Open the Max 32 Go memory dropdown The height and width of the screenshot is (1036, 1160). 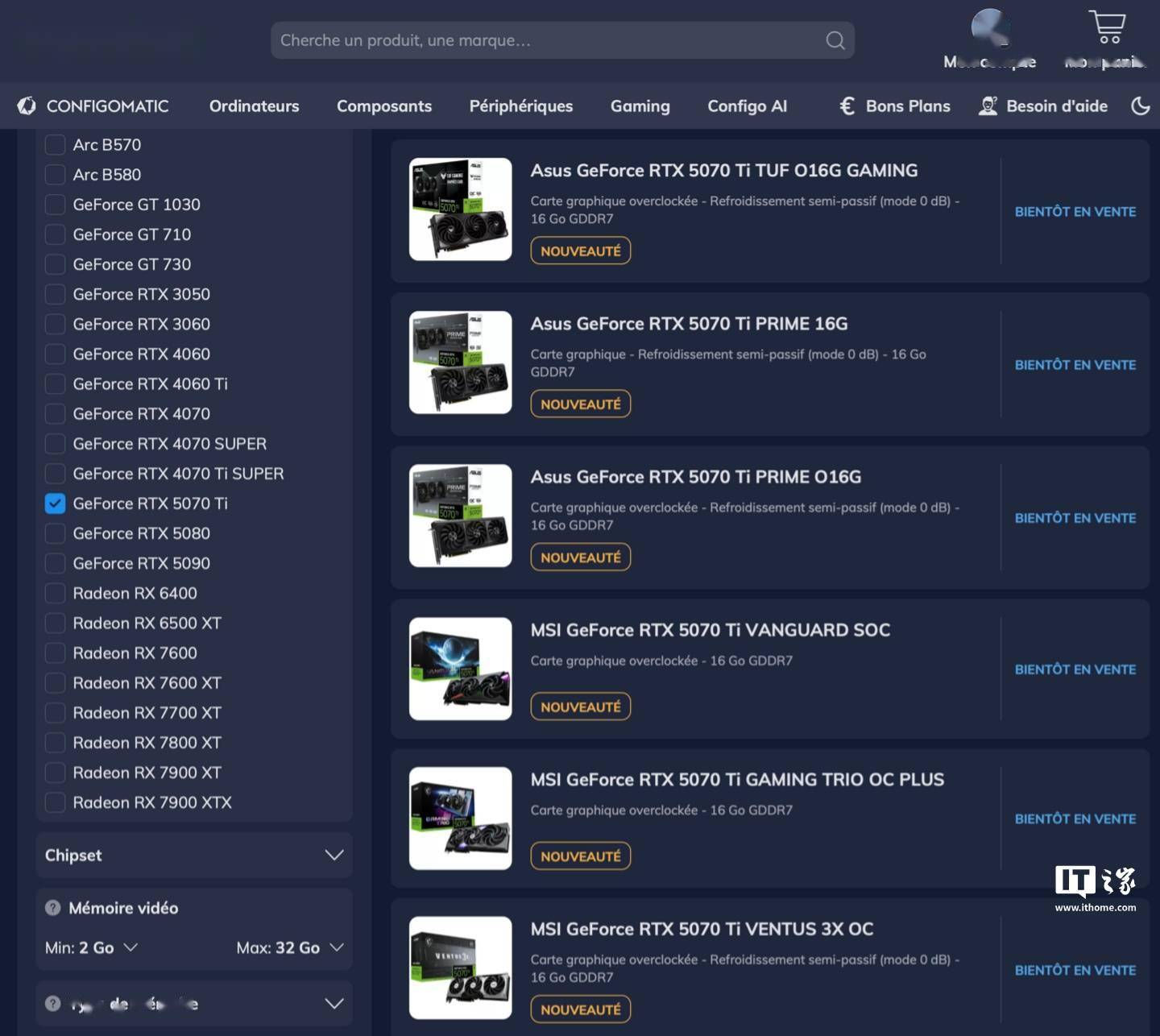pos(290,947)
